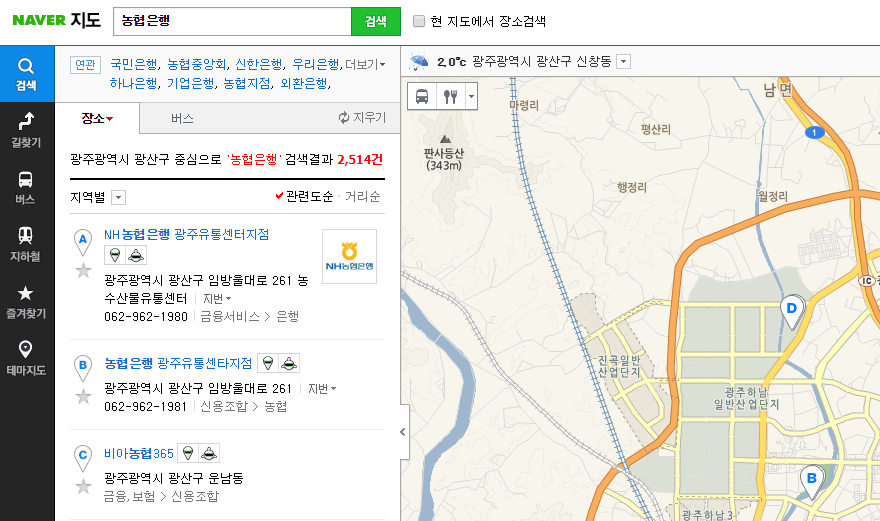Click map marker B

click(x=812, y=481)
